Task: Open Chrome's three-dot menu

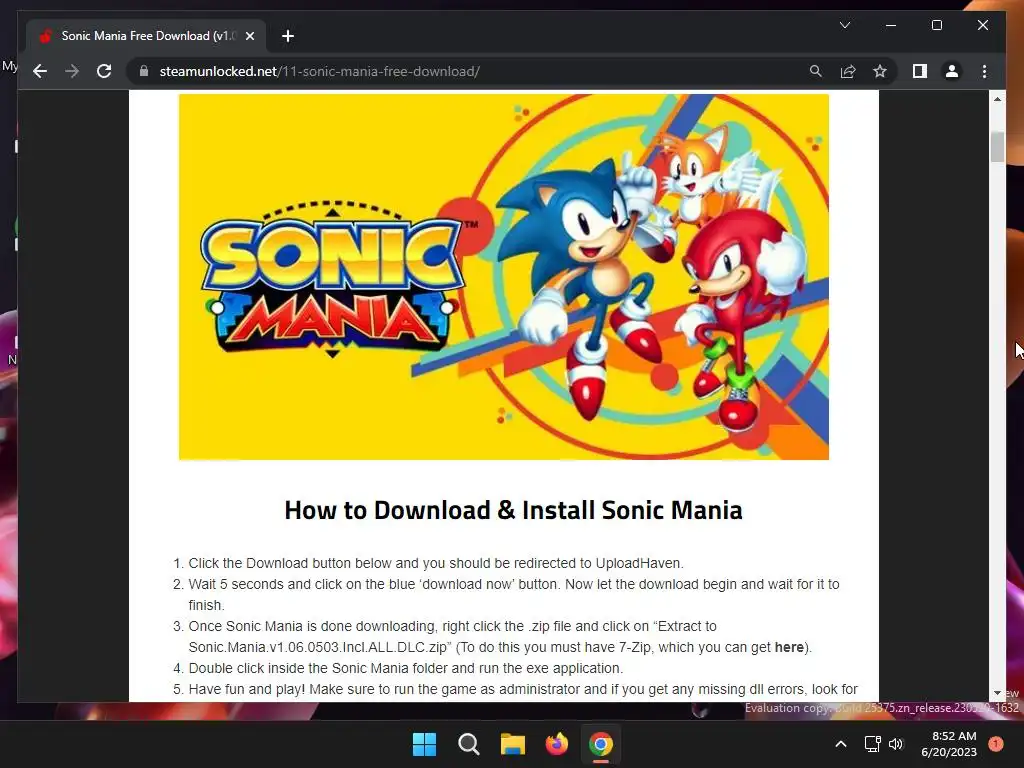Action: tap(984, 71)
